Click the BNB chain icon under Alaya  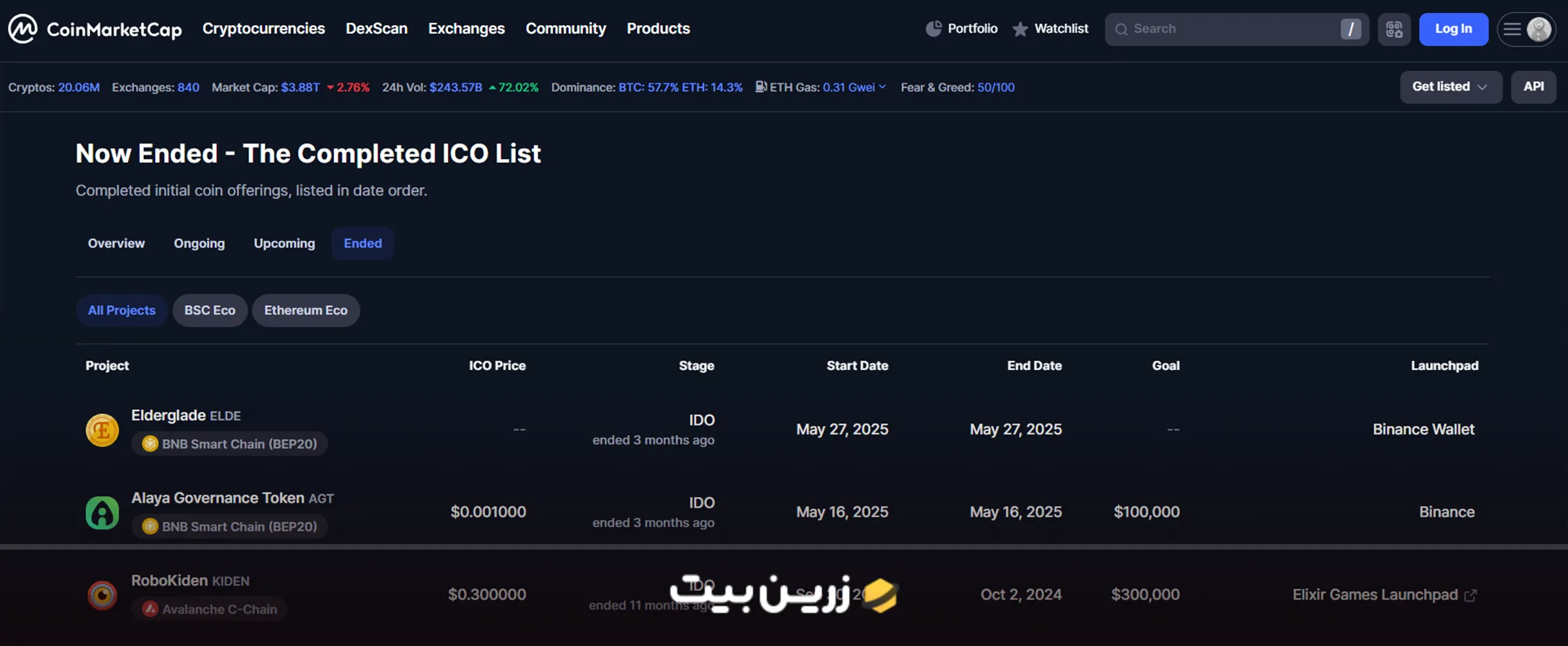pos(149,526)
